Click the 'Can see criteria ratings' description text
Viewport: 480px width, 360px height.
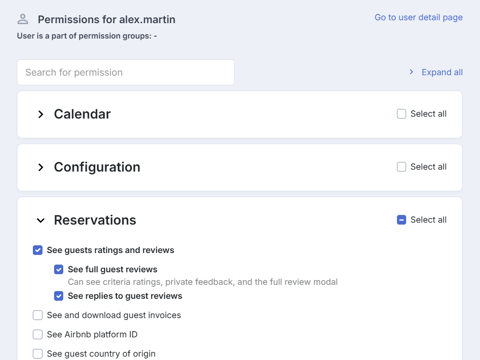click(x=203, y=282)
